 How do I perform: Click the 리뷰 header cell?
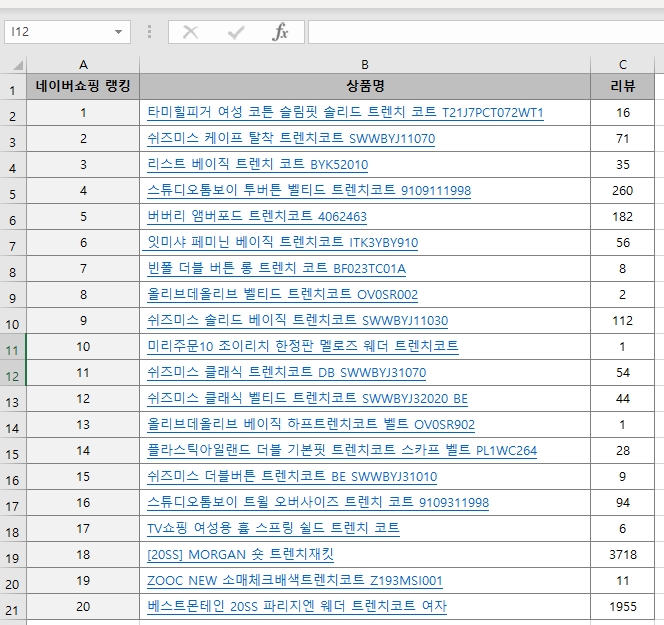pyautogui.click(x=622, y=86)
